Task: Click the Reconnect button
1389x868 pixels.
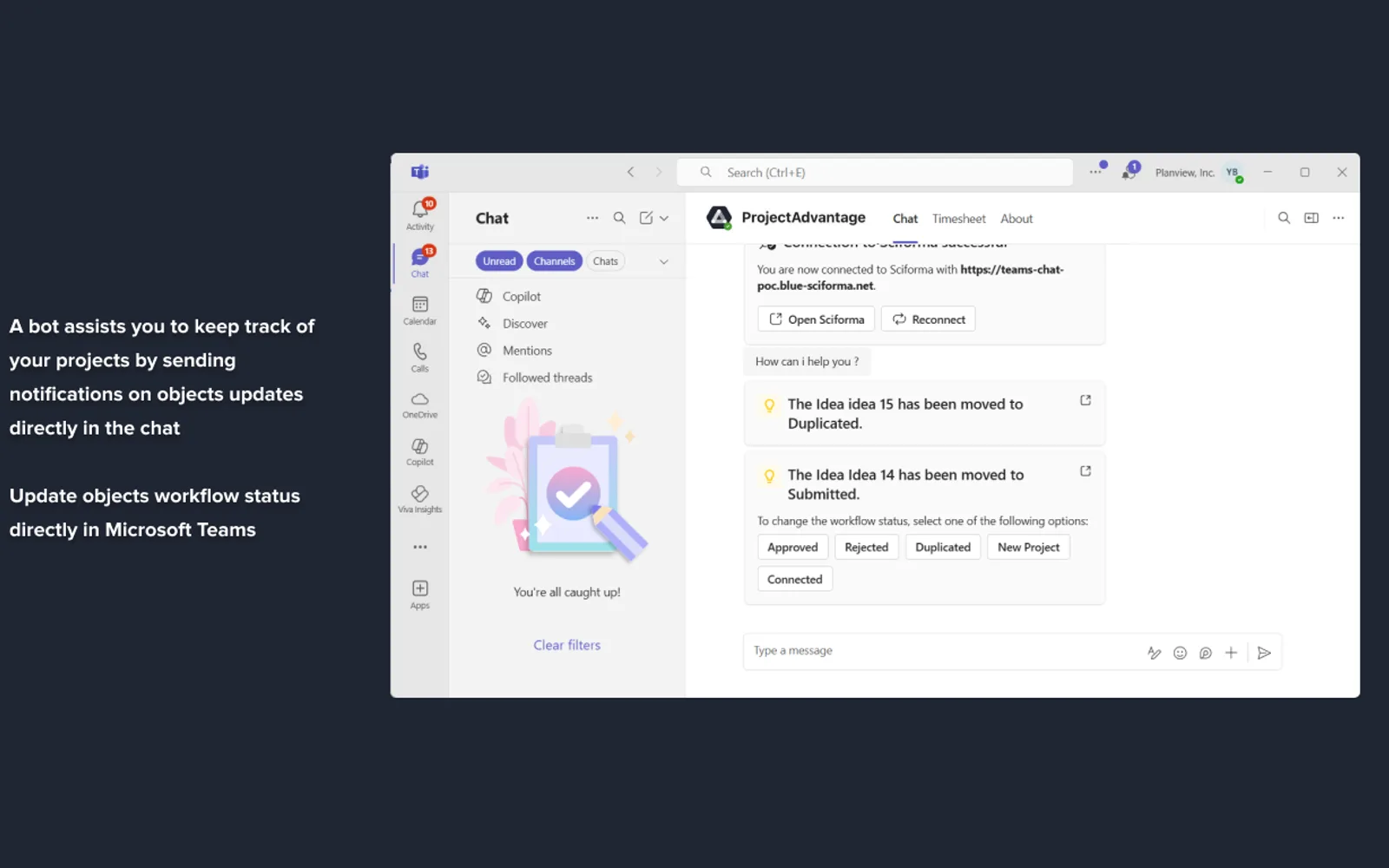Action: 929,319
